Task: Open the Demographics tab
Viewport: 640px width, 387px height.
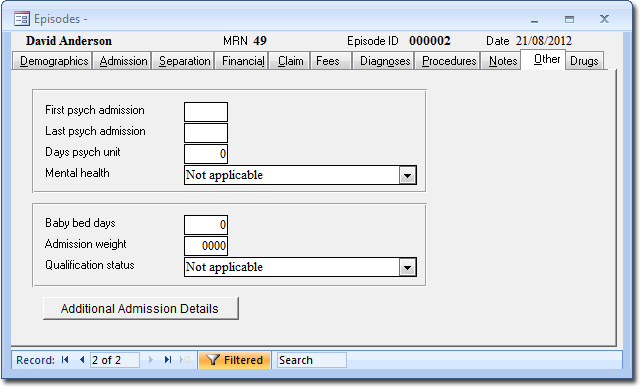Action: click(53, 61)
